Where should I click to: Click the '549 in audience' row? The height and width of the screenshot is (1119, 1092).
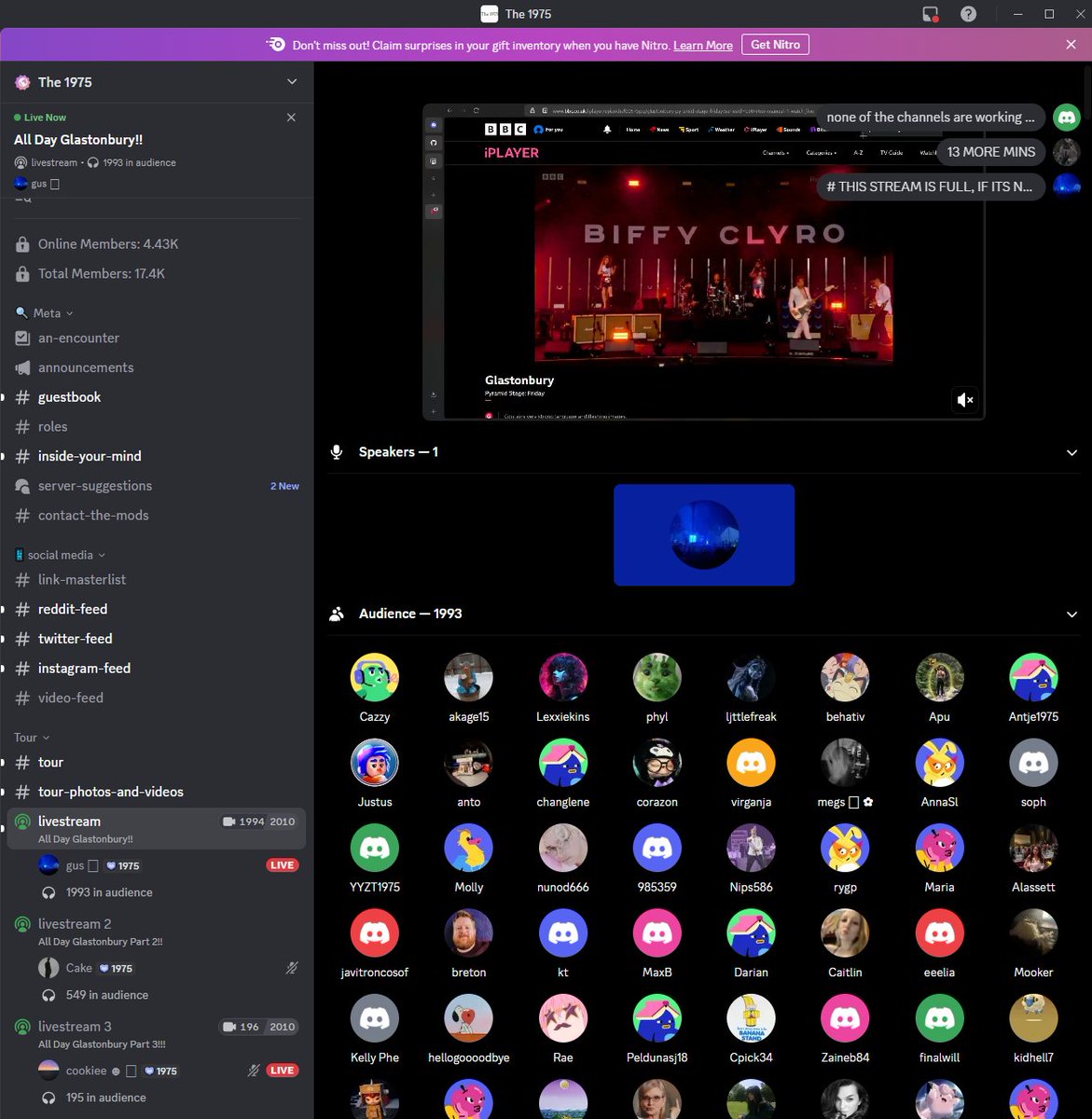(168, 995)
